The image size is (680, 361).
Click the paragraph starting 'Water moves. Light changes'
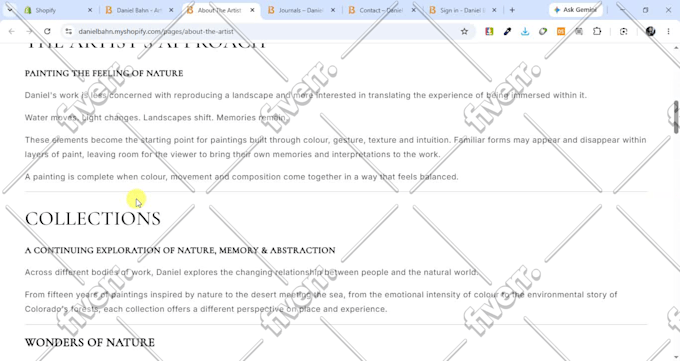tap(157, 118)
